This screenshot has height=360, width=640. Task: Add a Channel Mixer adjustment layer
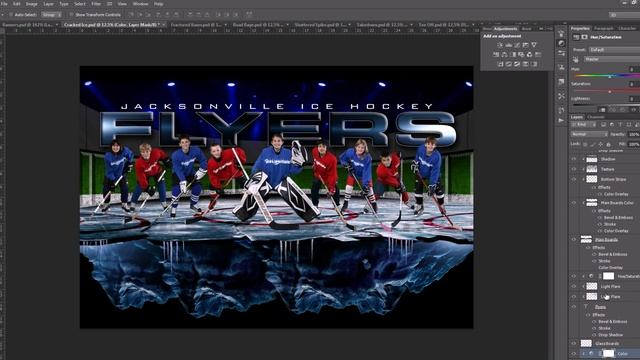(x=530, y=55)
